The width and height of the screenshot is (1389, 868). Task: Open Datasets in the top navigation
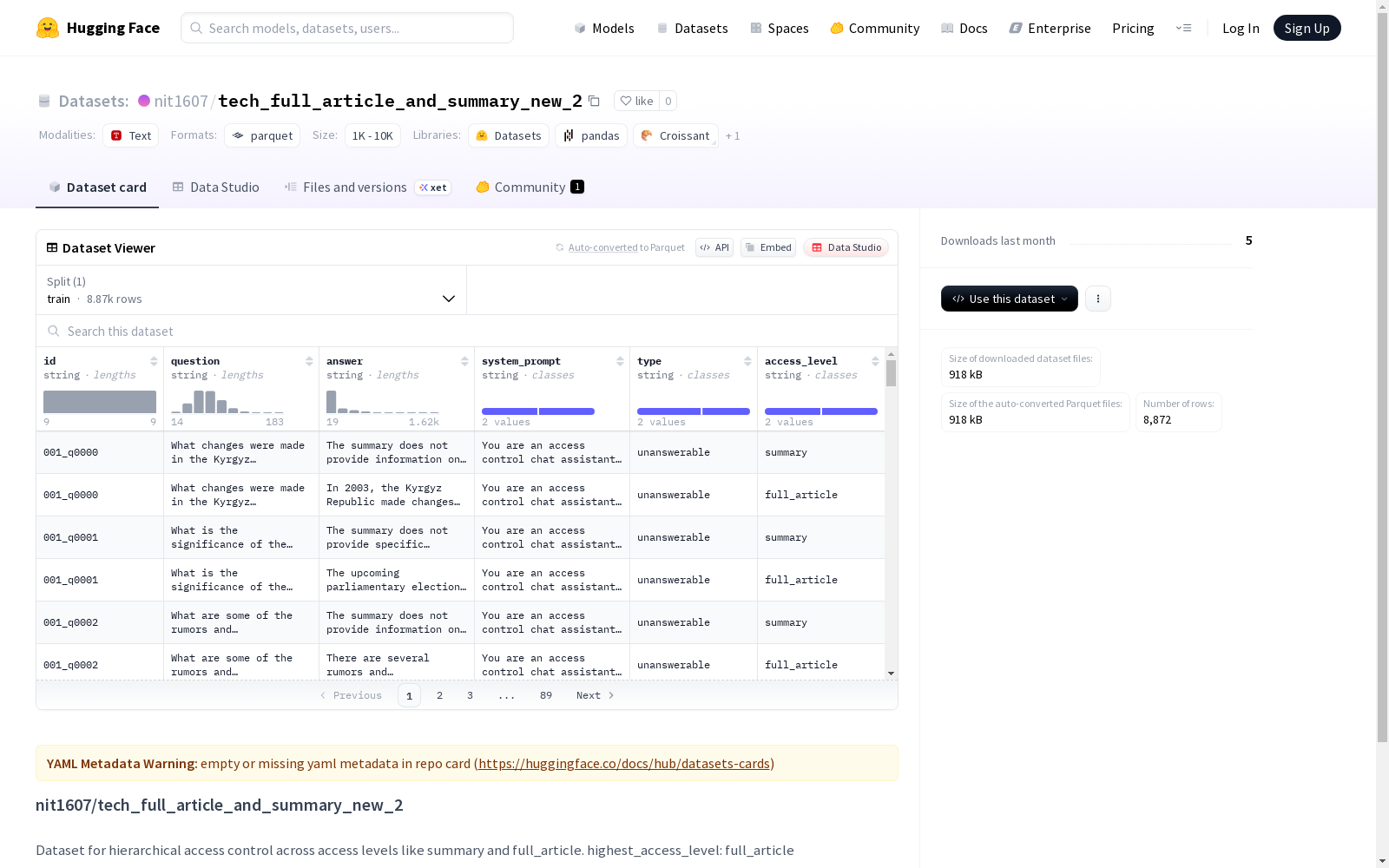click(x=692, y=28)
